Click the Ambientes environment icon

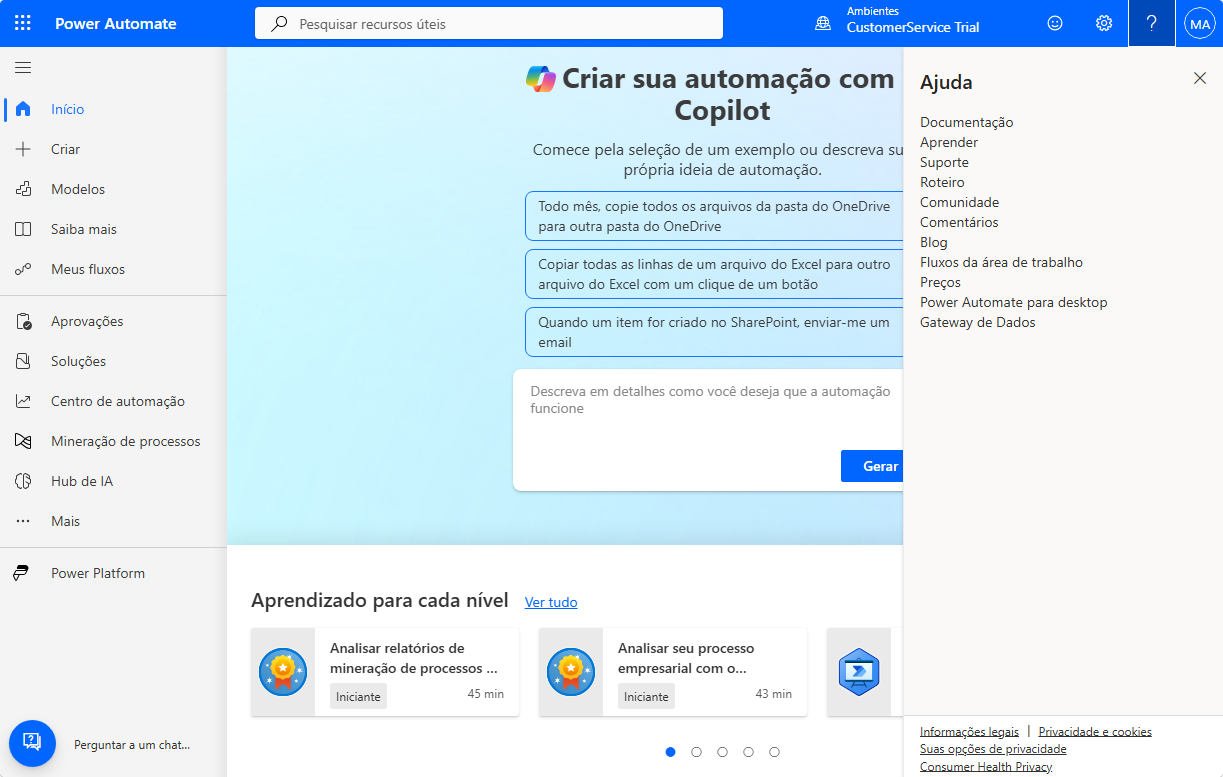click(823, 23)
